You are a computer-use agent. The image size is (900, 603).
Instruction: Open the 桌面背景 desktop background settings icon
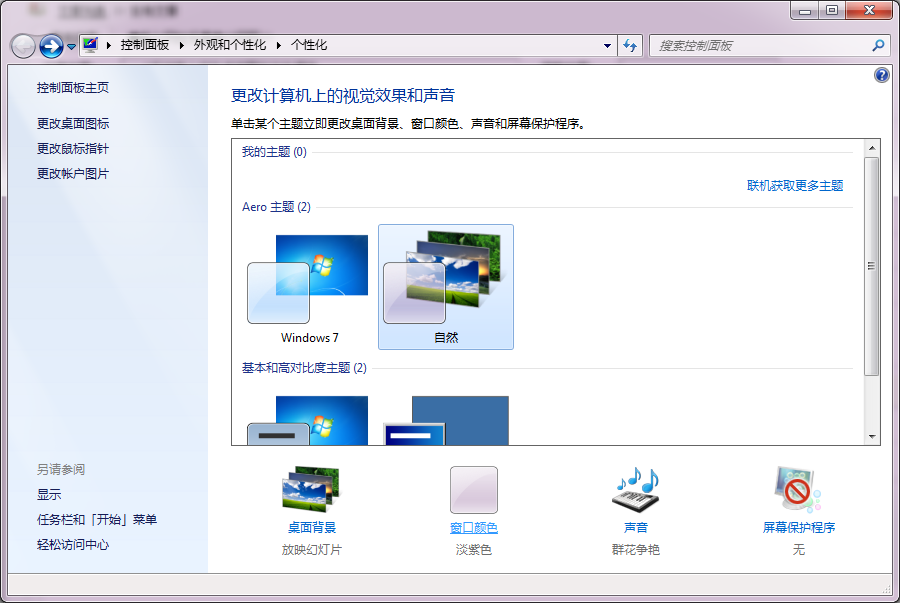(310, 490)
